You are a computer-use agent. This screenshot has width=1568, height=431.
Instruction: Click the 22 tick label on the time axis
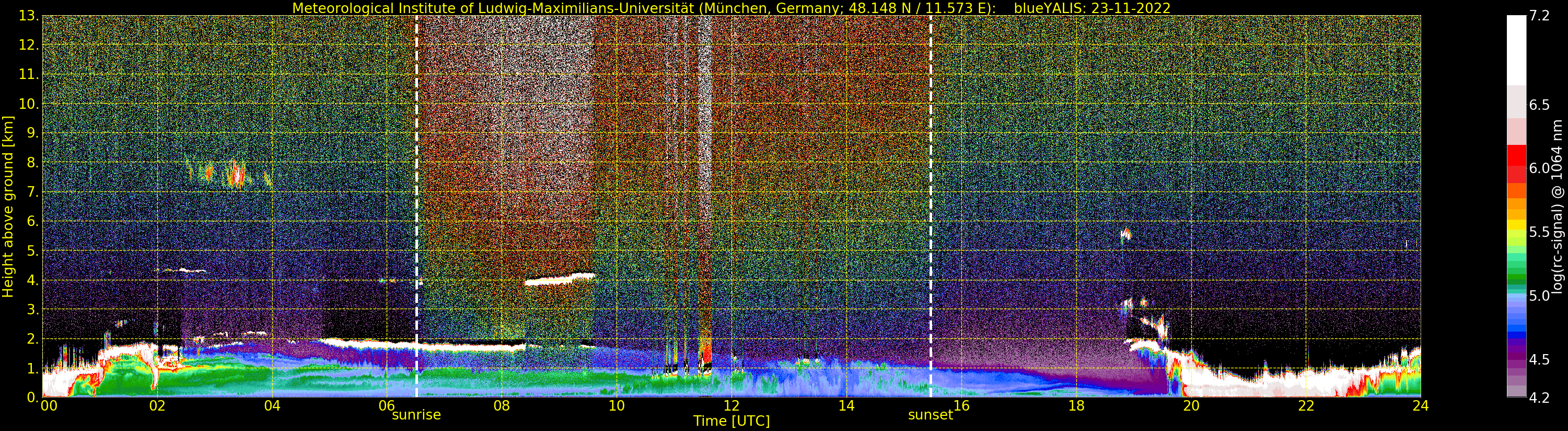pyautogui.click(x=1306, y=405)
